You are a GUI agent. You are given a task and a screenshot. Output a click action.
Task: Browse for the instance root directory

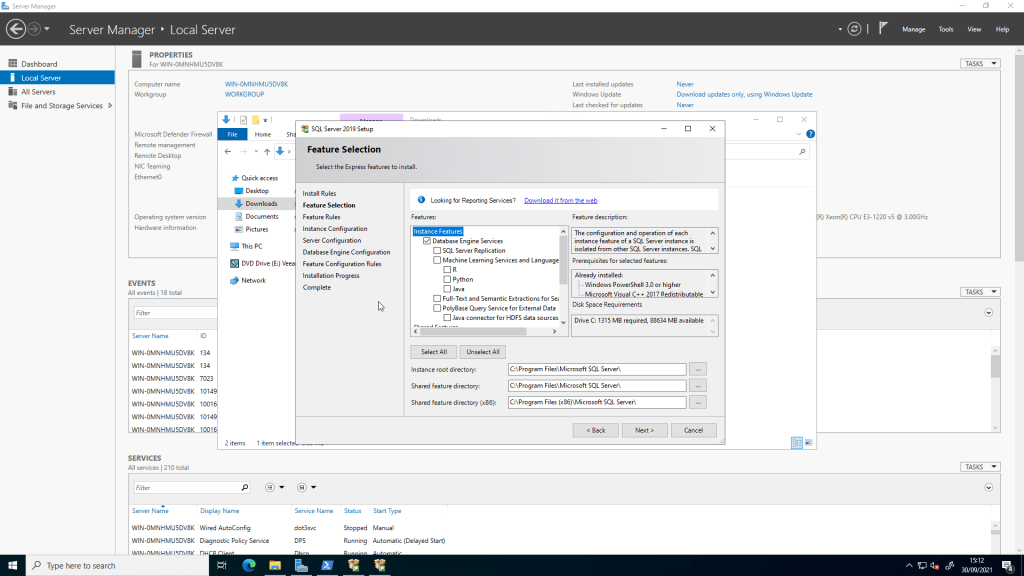pos(698,369)
